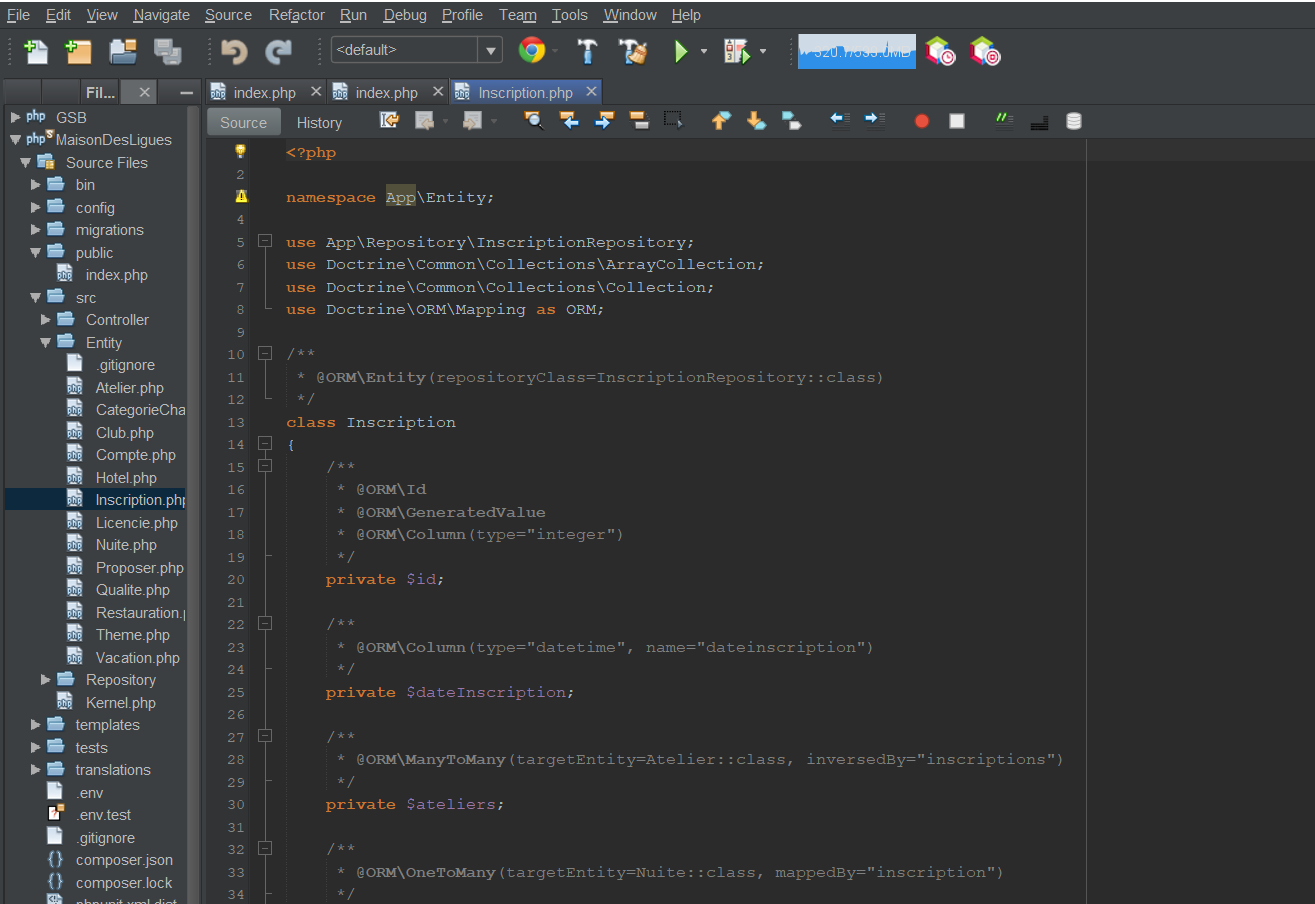The width and height of the screenshot is (1315, 904).
Task: Click the New File toolbar icon
Action: (36, 51)
